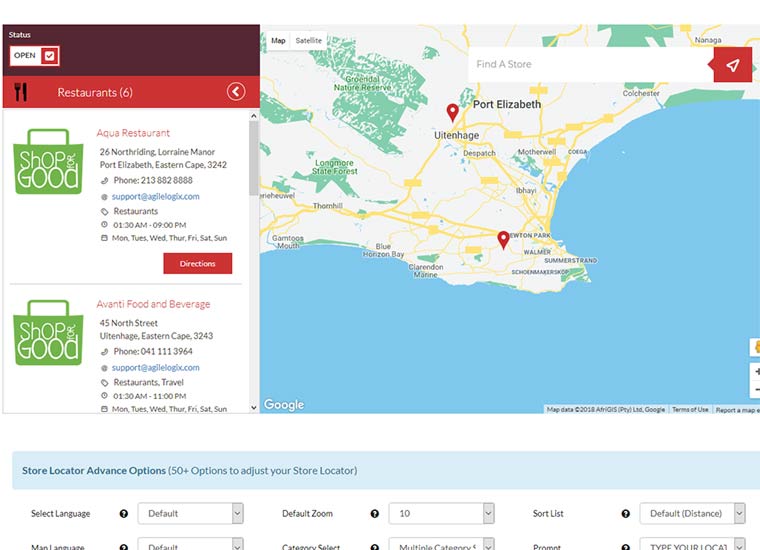Viewport: 760px width, 550px height.
Task: Click the phone icon for Avanti Food and Beverage
Action: [x=104, y=352]
